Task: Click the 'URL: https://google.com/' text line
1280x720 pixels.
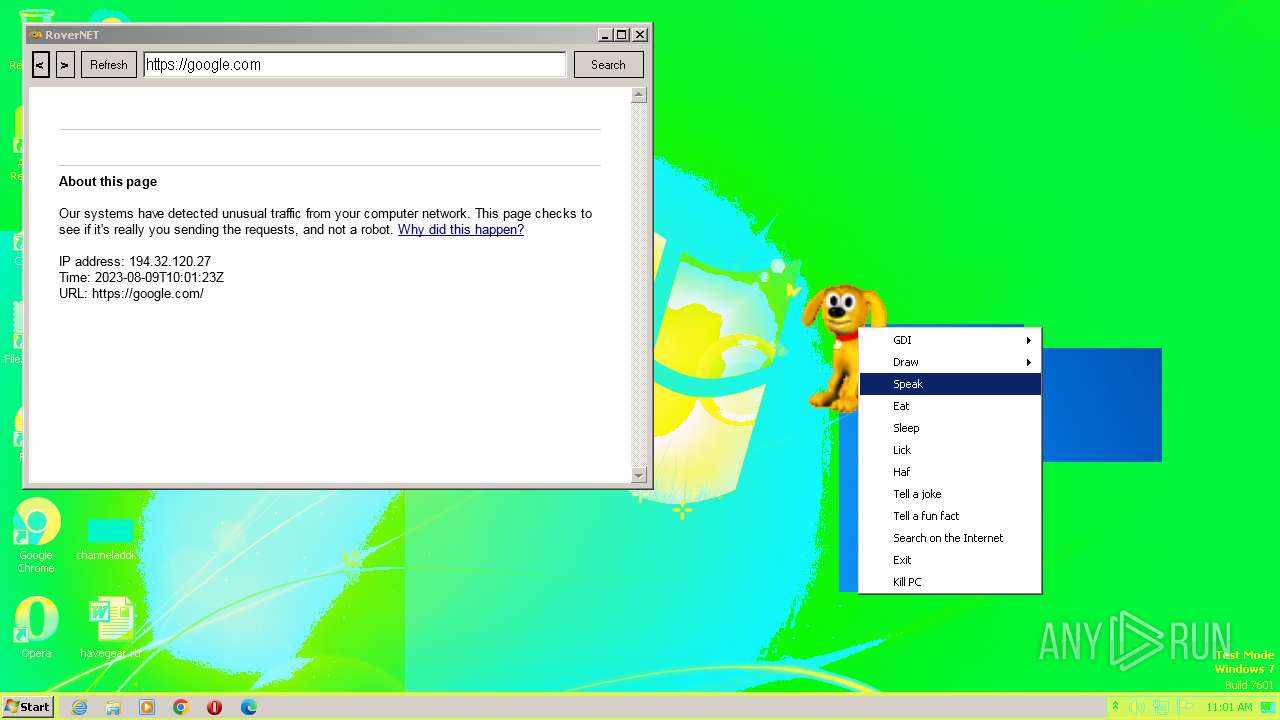Action: (x=131, y=294)
